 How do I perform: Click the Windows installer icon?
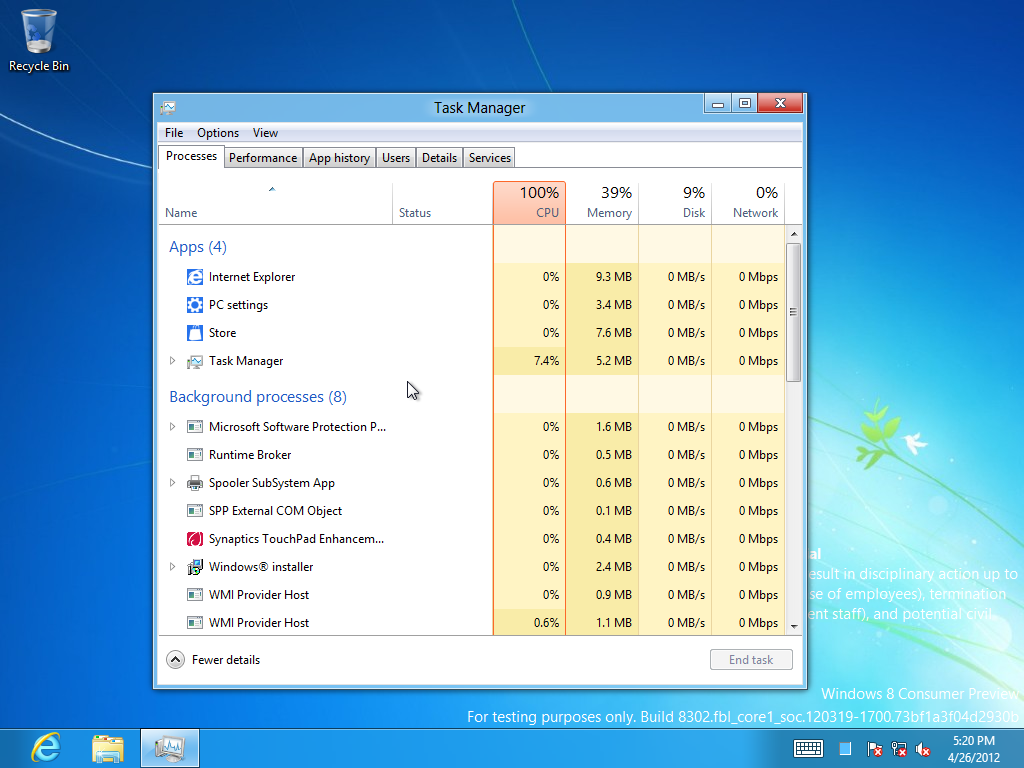195,567
